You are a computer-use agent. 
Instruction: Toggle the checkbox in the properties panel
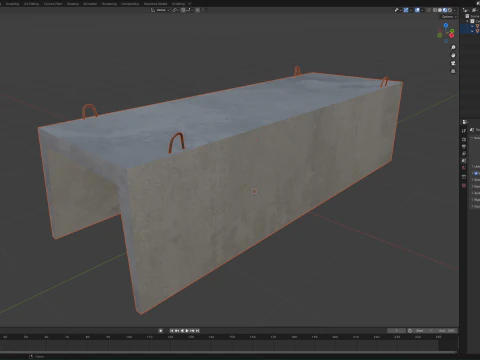(x=476, y=173)
